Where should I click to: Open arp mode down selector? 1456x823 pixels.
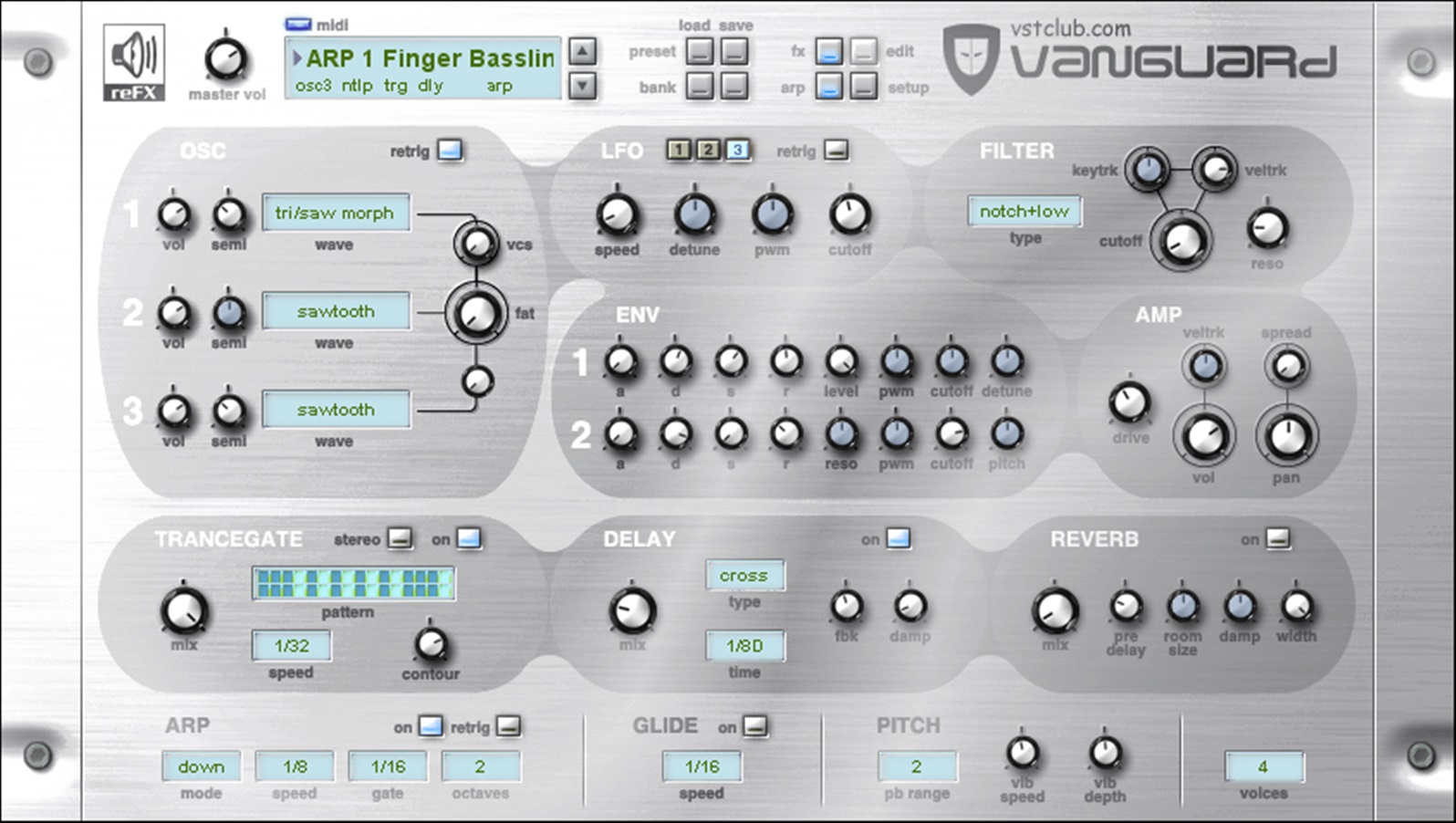point(202,766)
